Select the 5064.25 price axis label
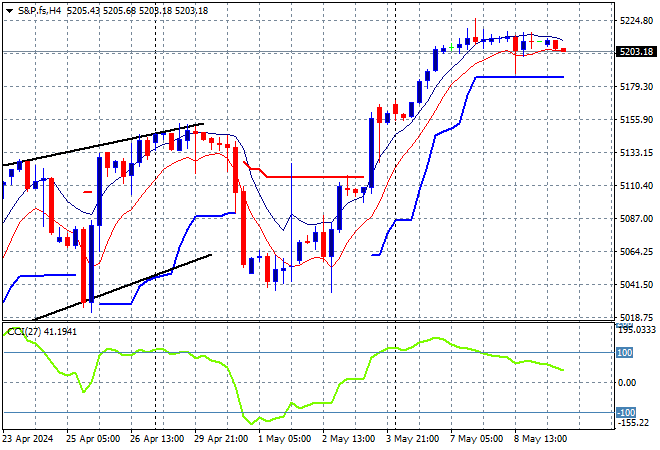Image resolution: width=660 pixels, height=450 pixels. pyautogui.click(x=636, y=251)
